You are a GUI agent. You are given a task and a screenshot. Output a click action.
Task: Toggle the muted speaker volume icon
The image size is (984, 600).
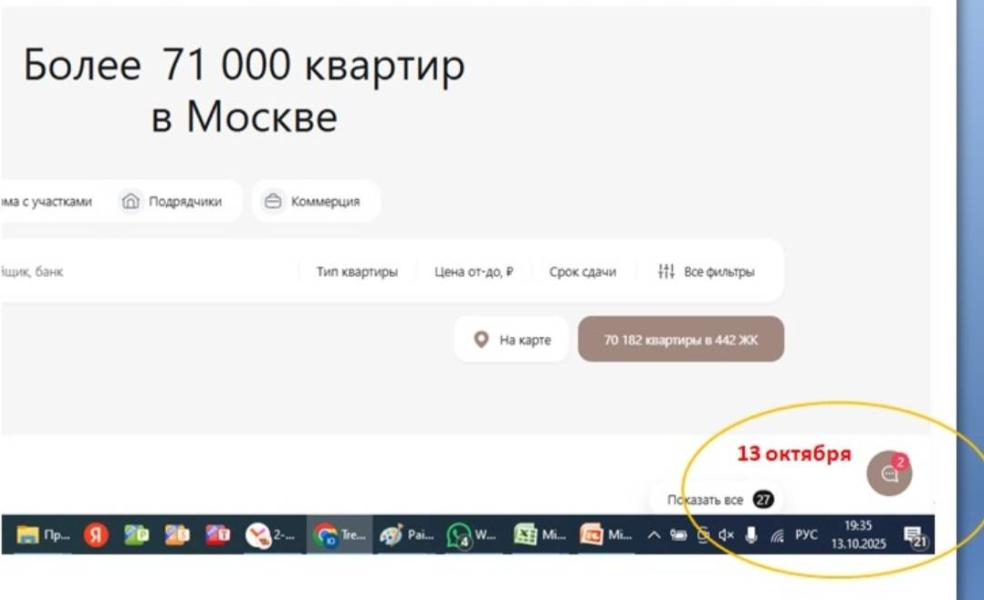726,535
